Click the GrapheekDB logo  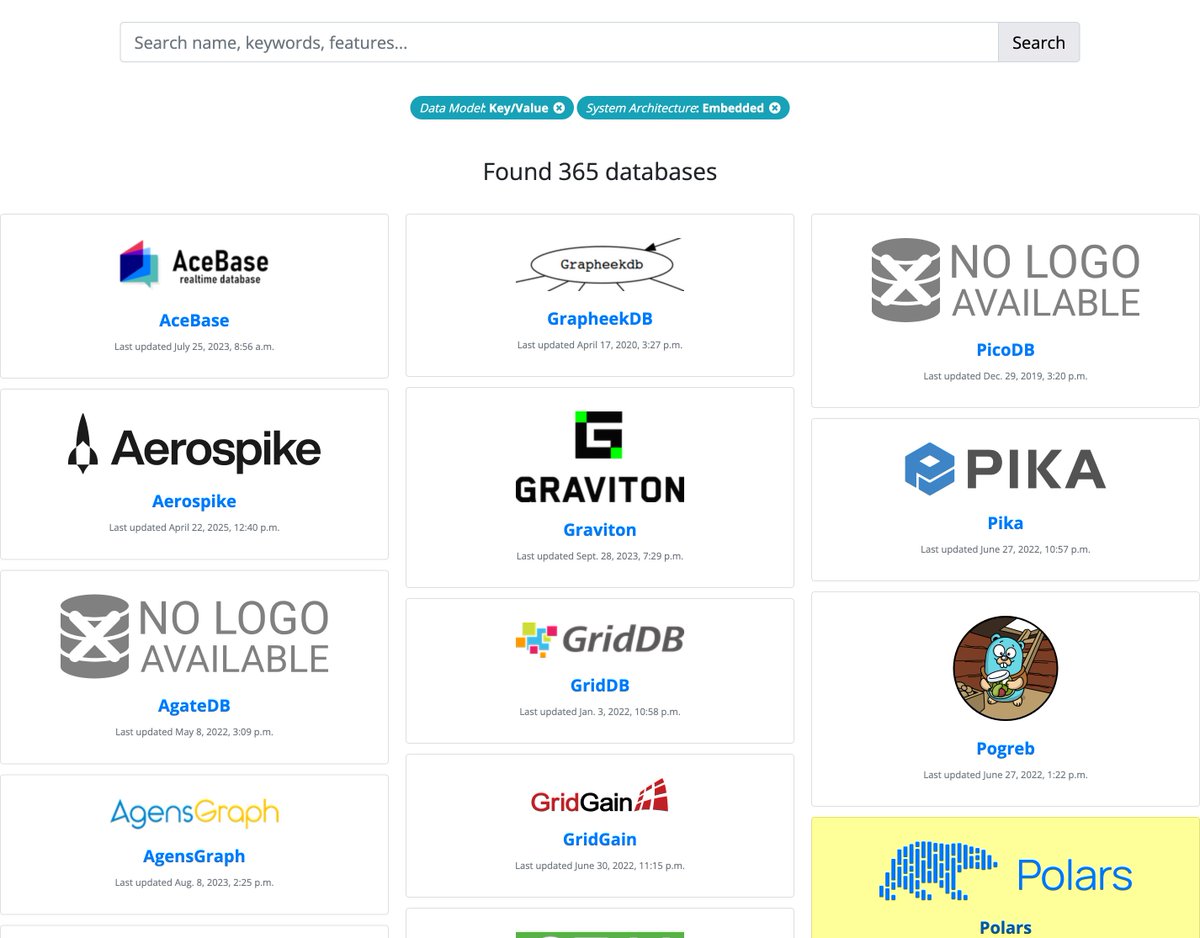[600, 265]
